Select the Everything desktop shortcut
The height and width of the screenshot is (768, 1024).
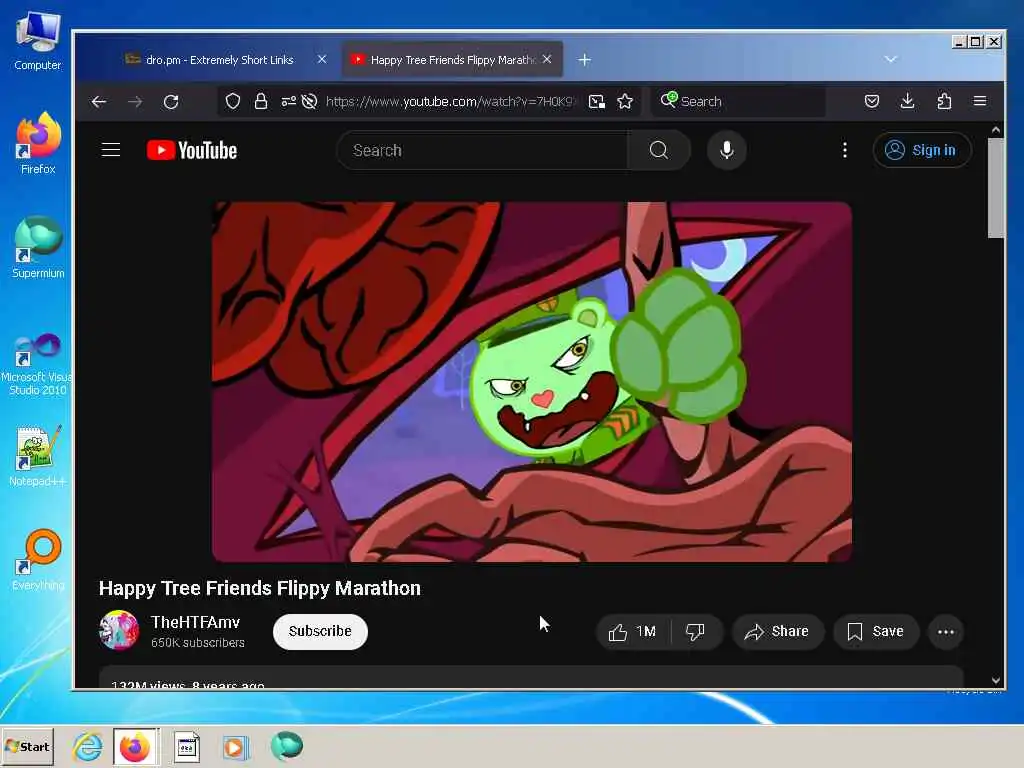tap(38, 560)
